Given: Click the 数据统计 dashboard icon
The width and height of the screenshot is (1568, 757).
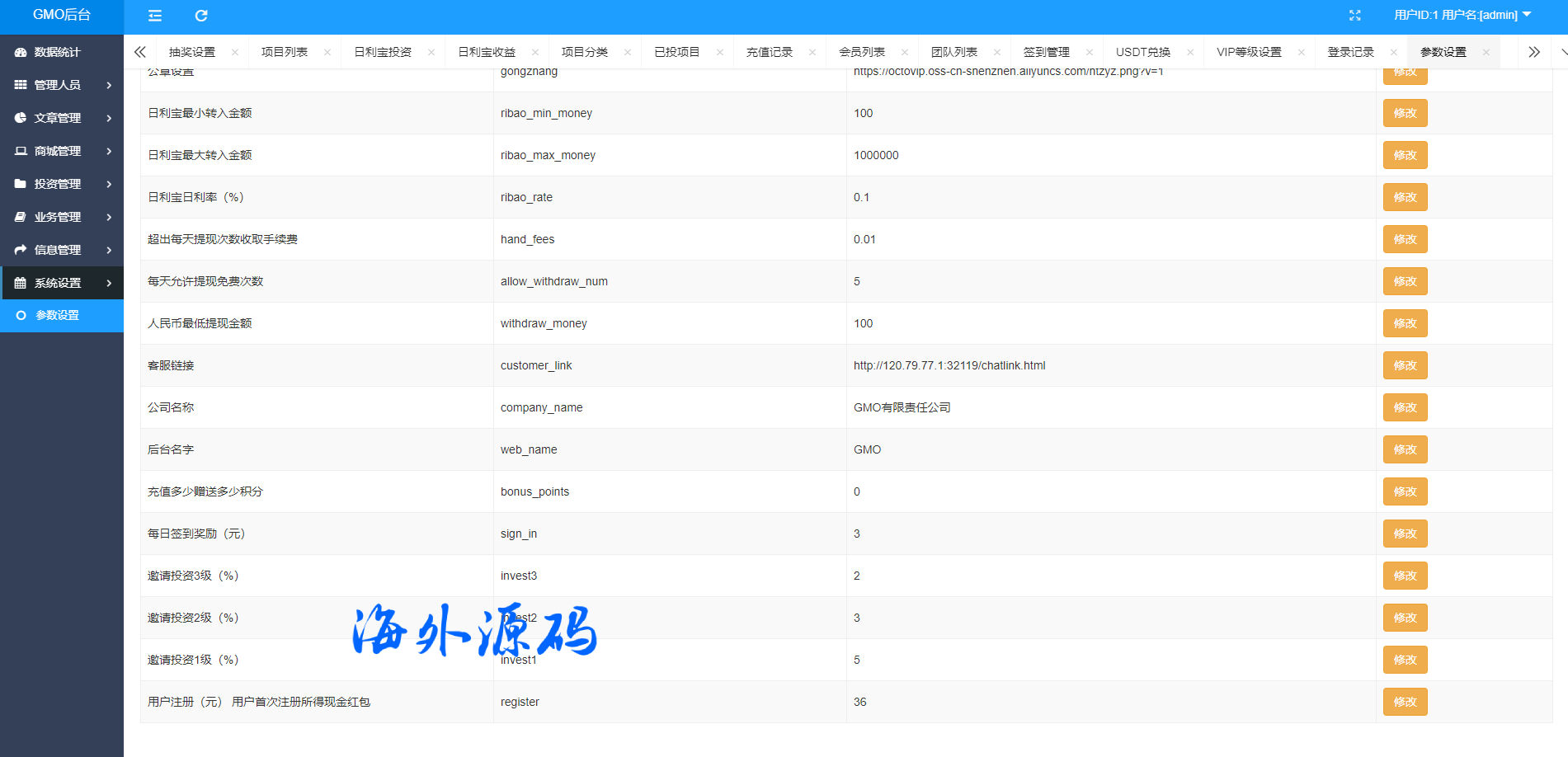Looking at the screenshot, I should pyautogui.click(x=21, y=52).
